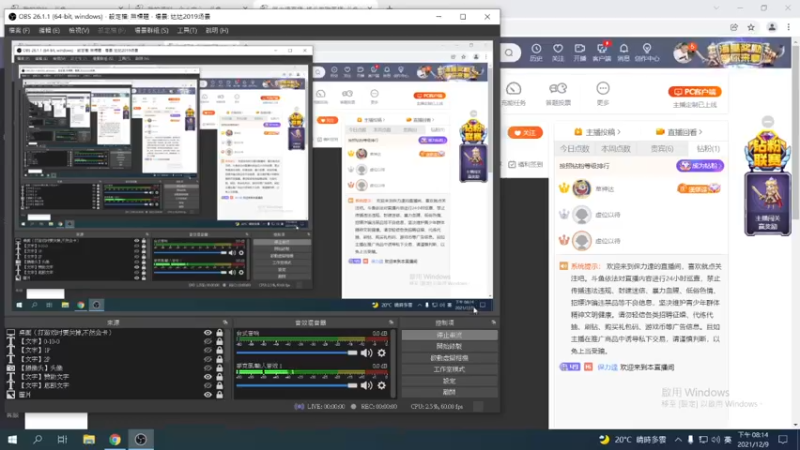Switch to the 贵宾(6) tab
The width and height of the screenshot is (800, 450).
point(662,148)
